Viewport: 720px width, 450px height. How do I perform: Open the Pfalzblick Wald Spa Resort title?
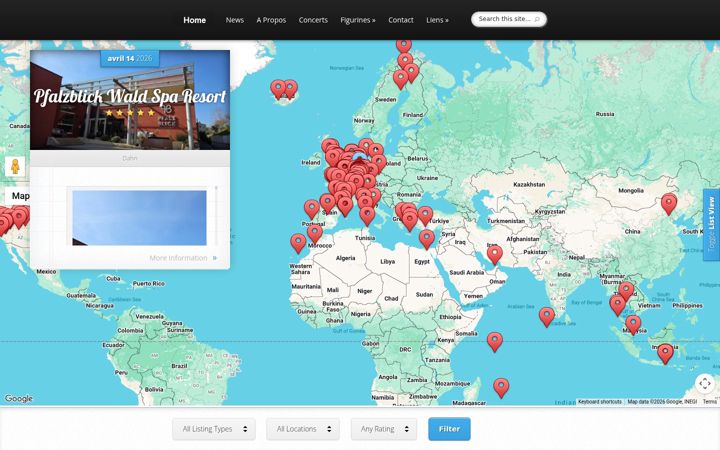click(x=130, y=96)
